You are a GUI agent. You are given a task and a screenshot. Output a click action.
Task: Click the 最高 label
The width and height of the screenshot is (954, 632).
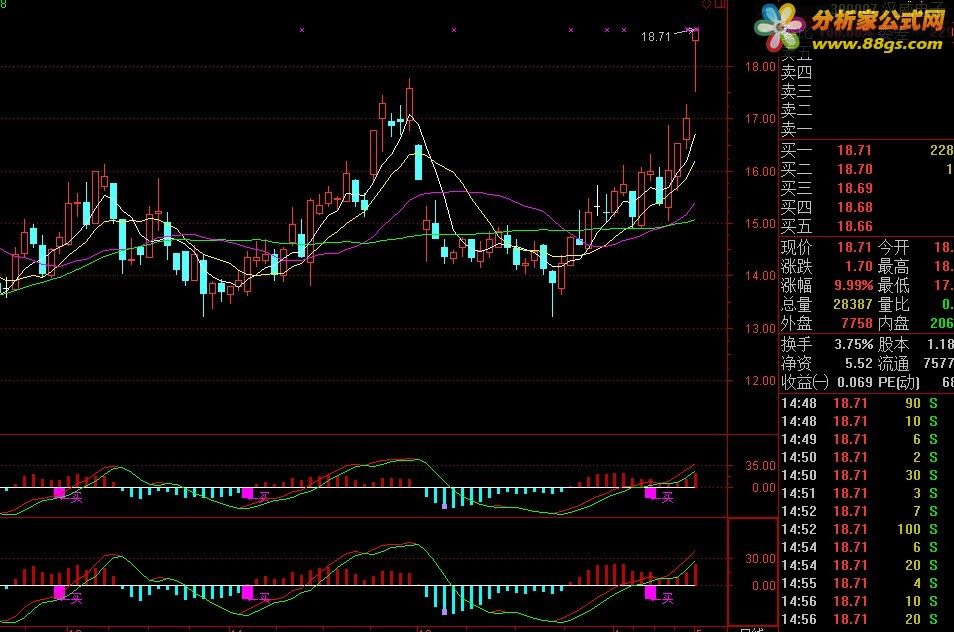(893, 266)
